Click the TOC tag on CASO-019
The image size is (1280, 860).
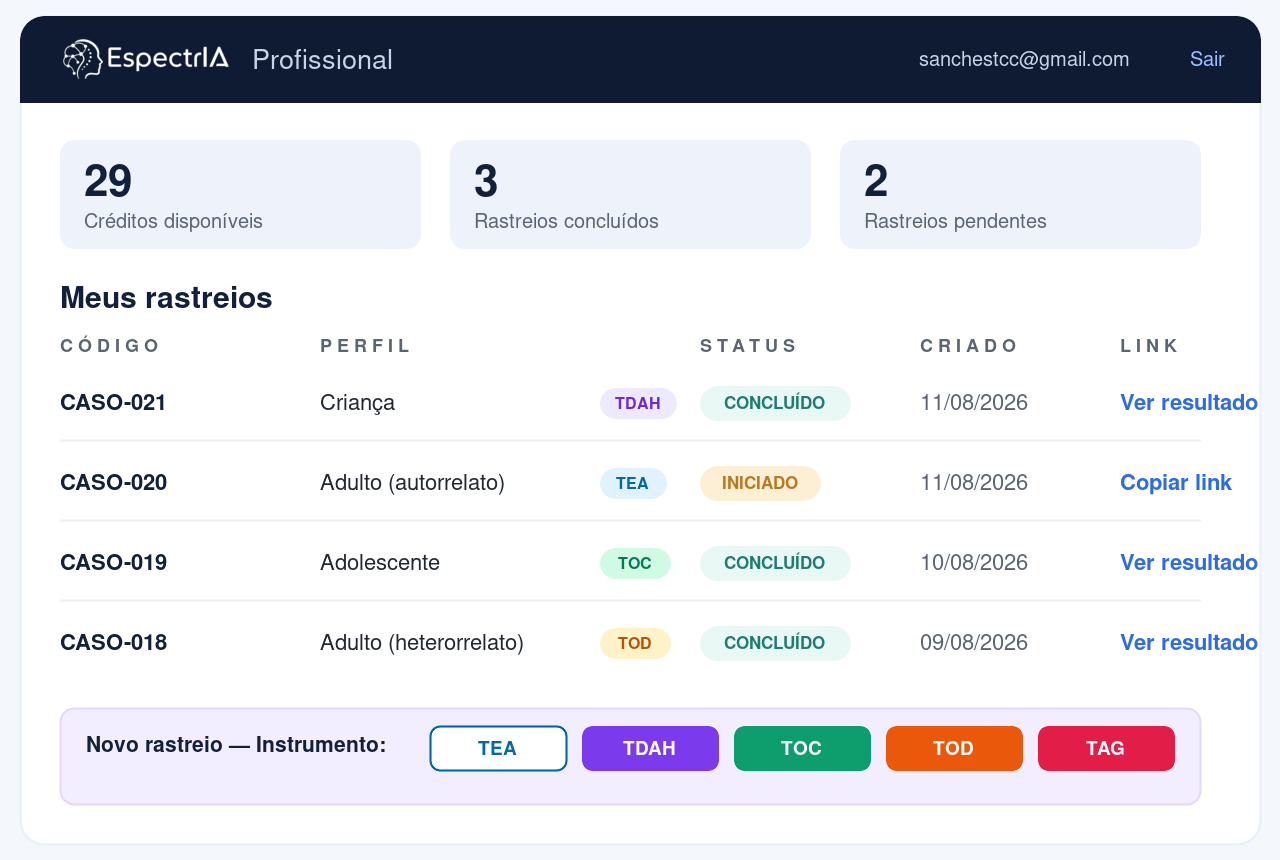(635, 563)
